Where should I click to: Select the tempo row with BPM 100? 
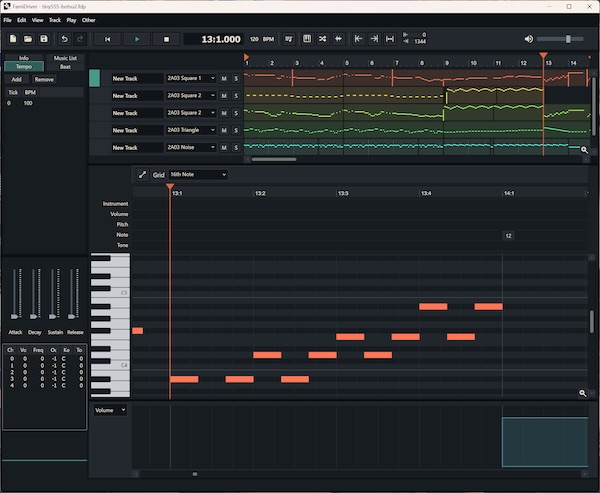(44, 103)
